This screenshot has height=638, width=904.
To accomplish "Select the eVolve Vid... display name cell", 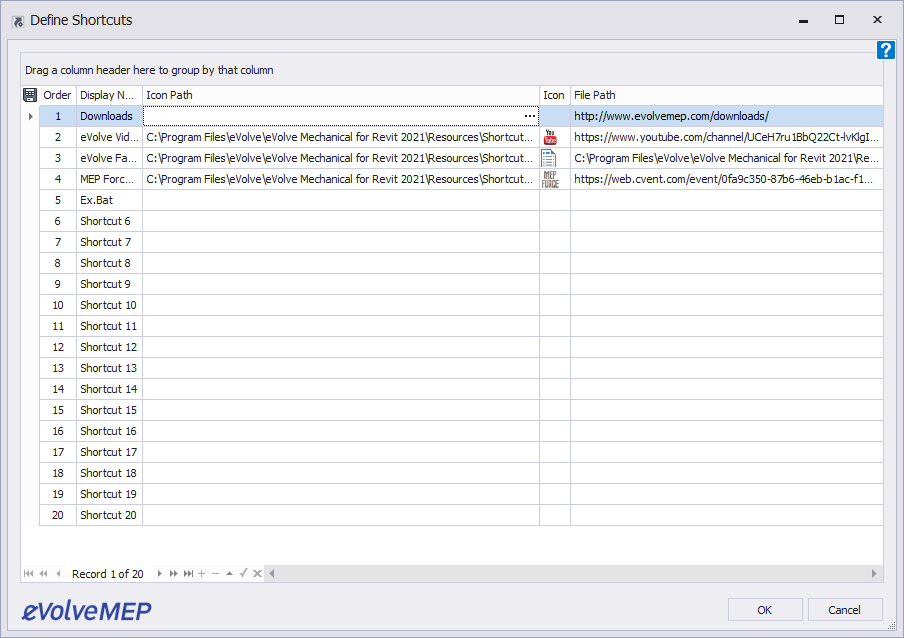I will (109, 137).
